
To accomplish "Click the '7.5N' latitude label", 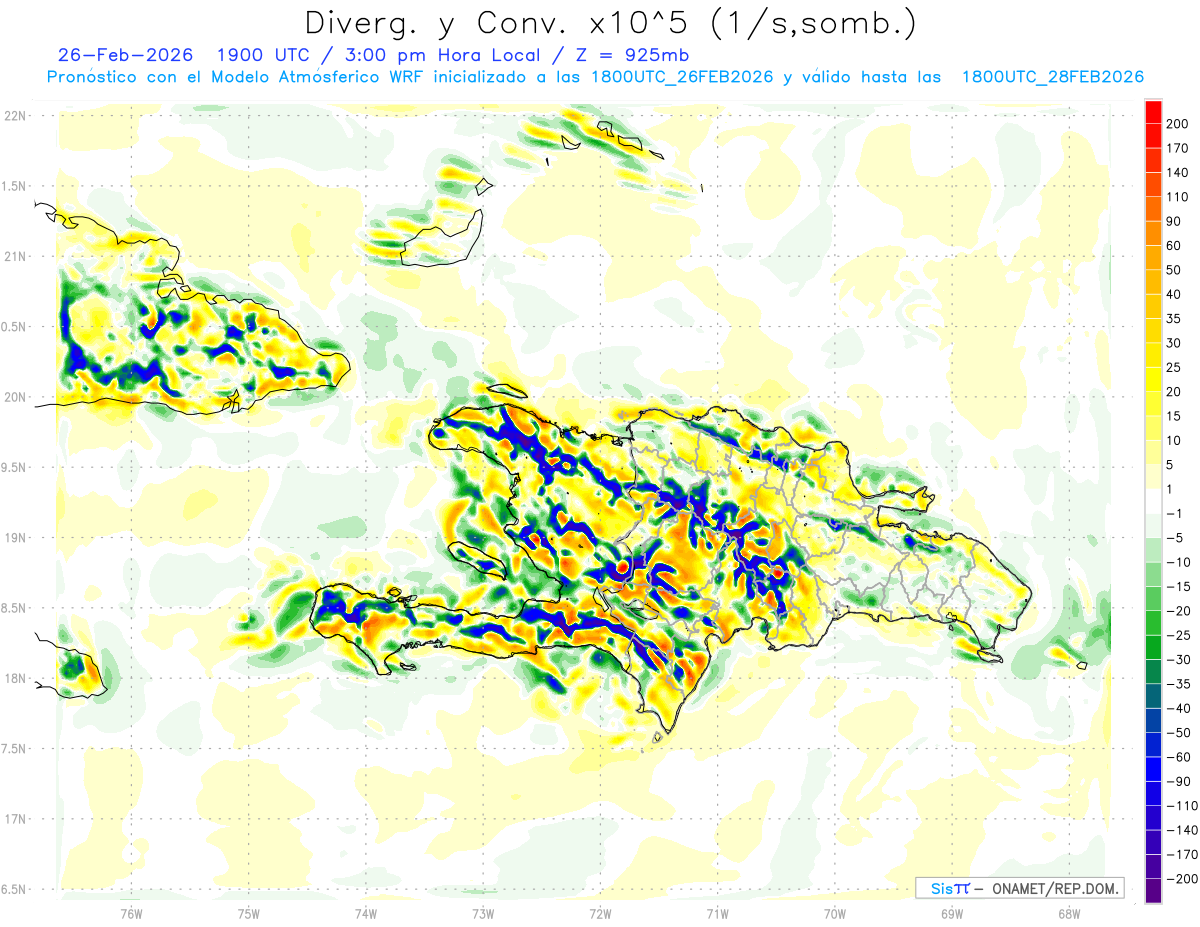I will tap(15, 748).
